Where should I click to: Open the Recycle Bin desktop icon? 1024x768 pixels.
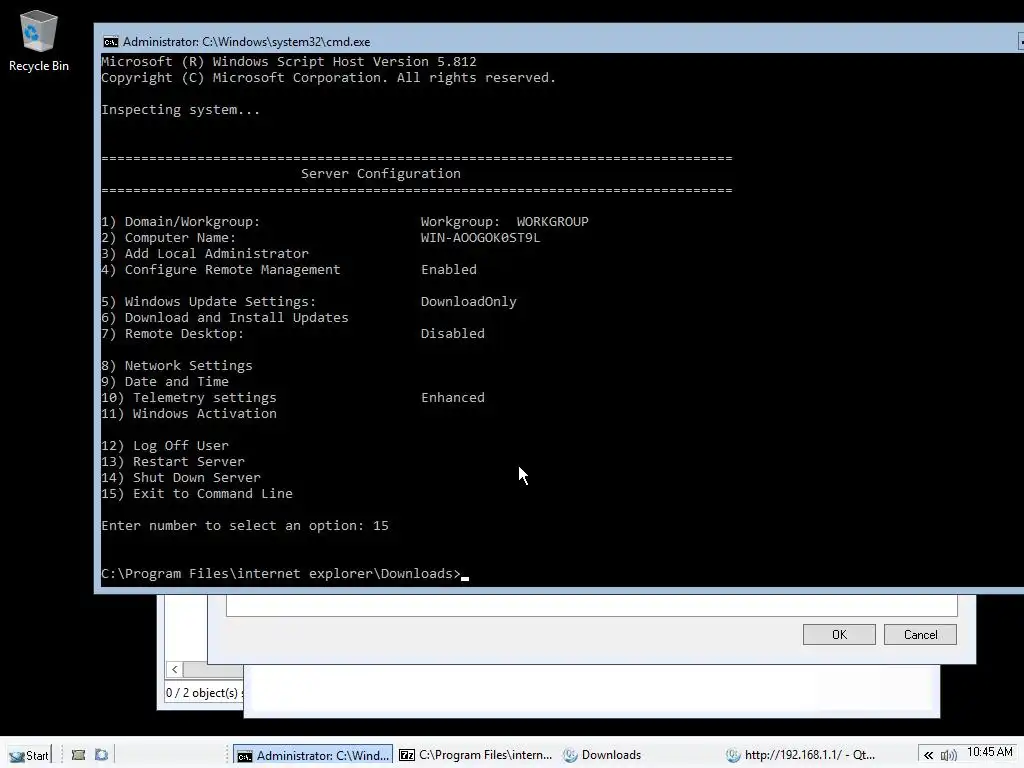point(39,40)
